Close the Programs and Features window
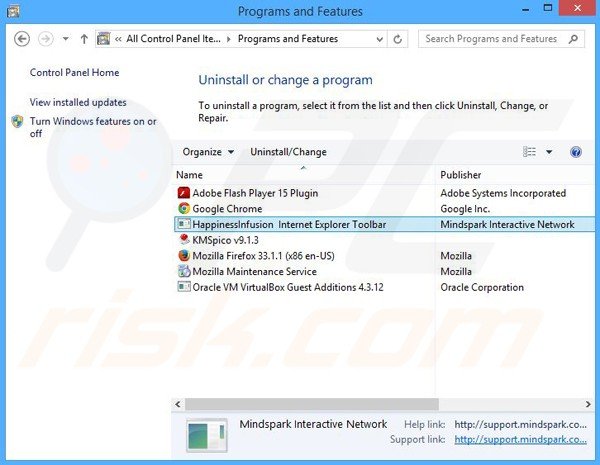Screen dimensions: 600x465 tap(578, 8)
